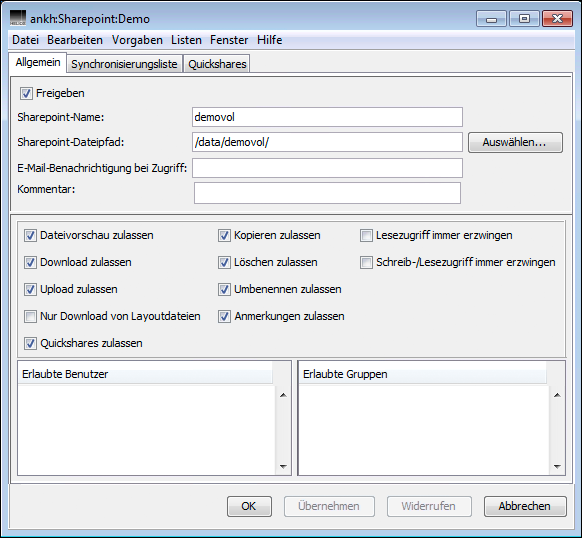Close the ankh:Sharepoint:Demo window
This screenshot has width=582, height=538.
coord(557,19)
